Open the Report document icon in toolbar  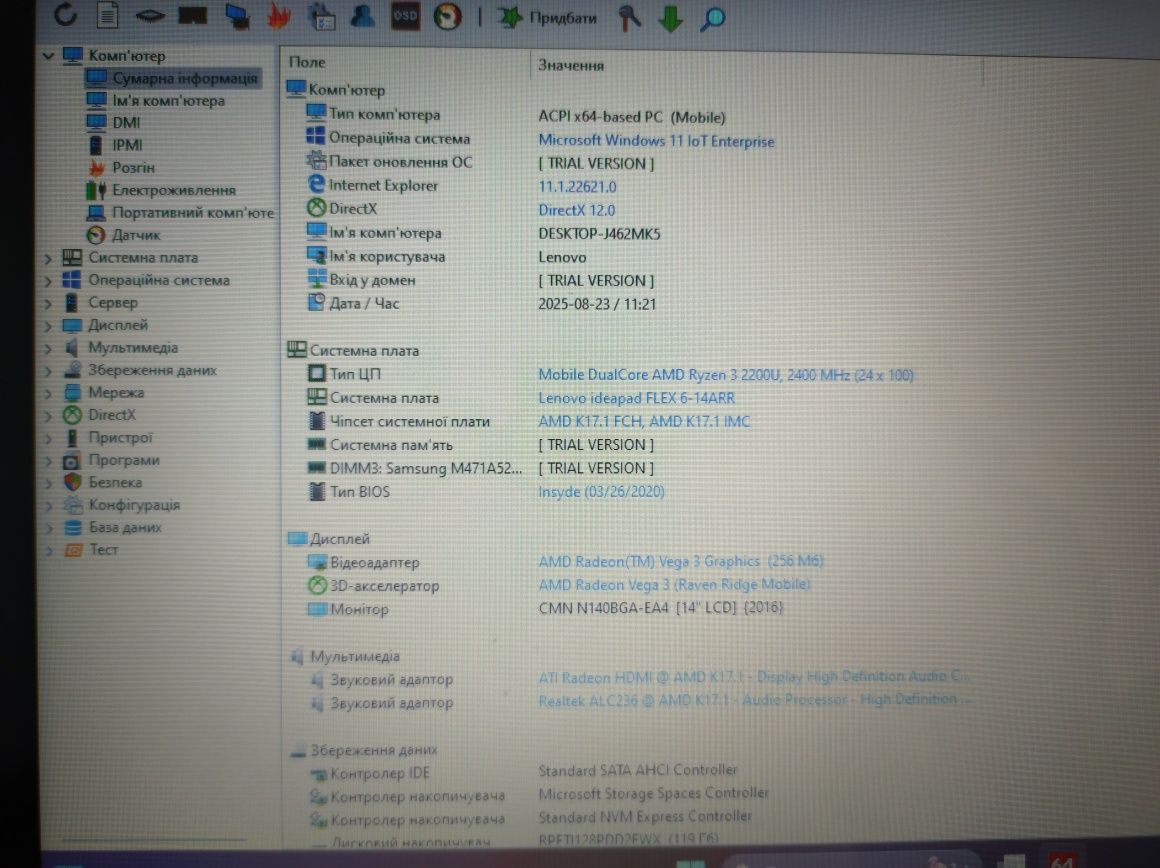[x=107, y=15]
